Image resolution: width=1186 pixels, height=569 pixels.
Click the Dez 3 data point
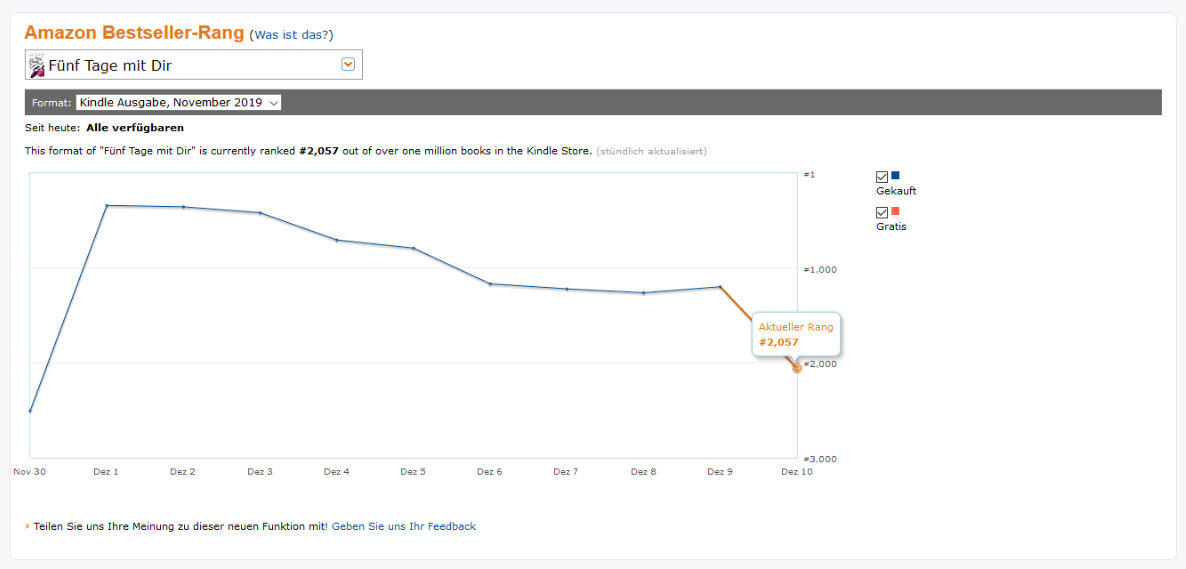(260, 213)
